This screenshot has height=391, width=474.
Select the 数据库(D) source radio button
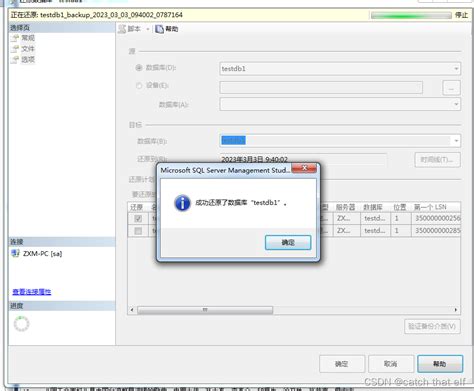[x=139, y=68]
